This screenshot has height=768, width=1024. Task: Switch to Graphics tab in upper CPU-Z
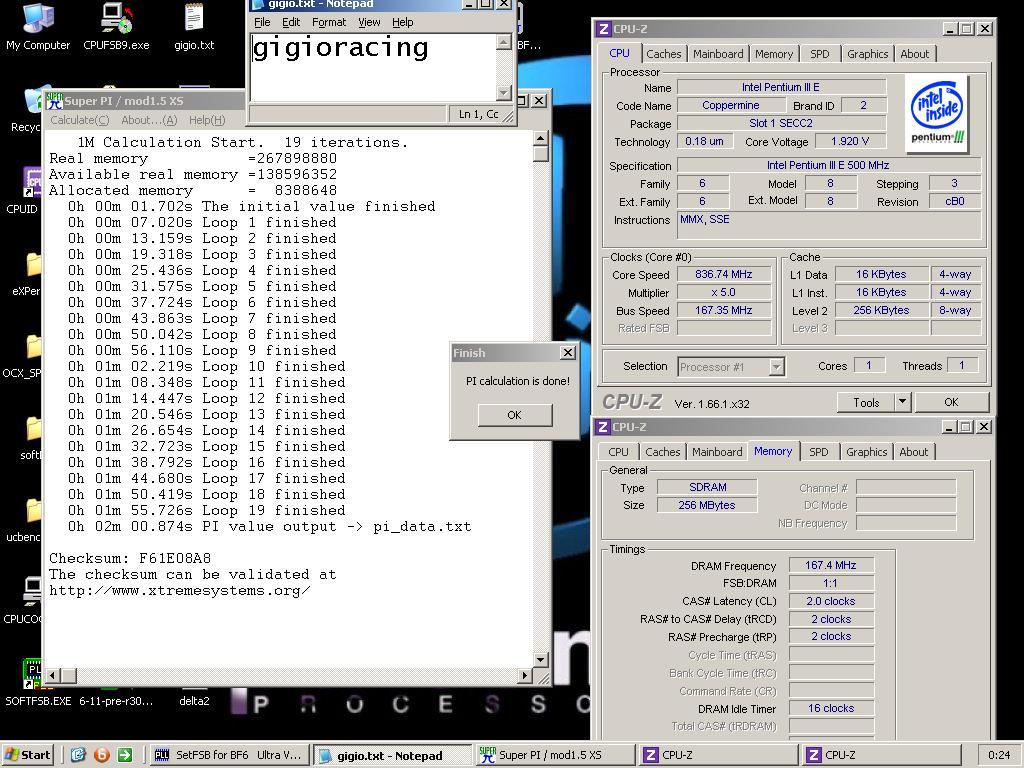coord(867,54)
